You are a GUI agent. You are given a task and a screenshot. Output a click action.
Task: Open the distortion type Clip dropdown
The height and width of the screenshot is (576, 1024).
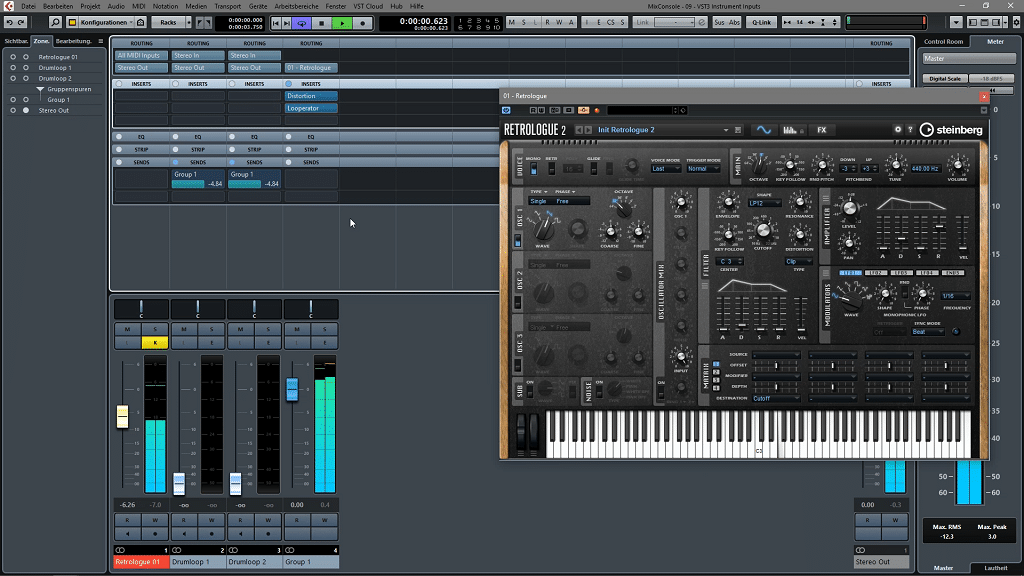[x=799, y=261]
